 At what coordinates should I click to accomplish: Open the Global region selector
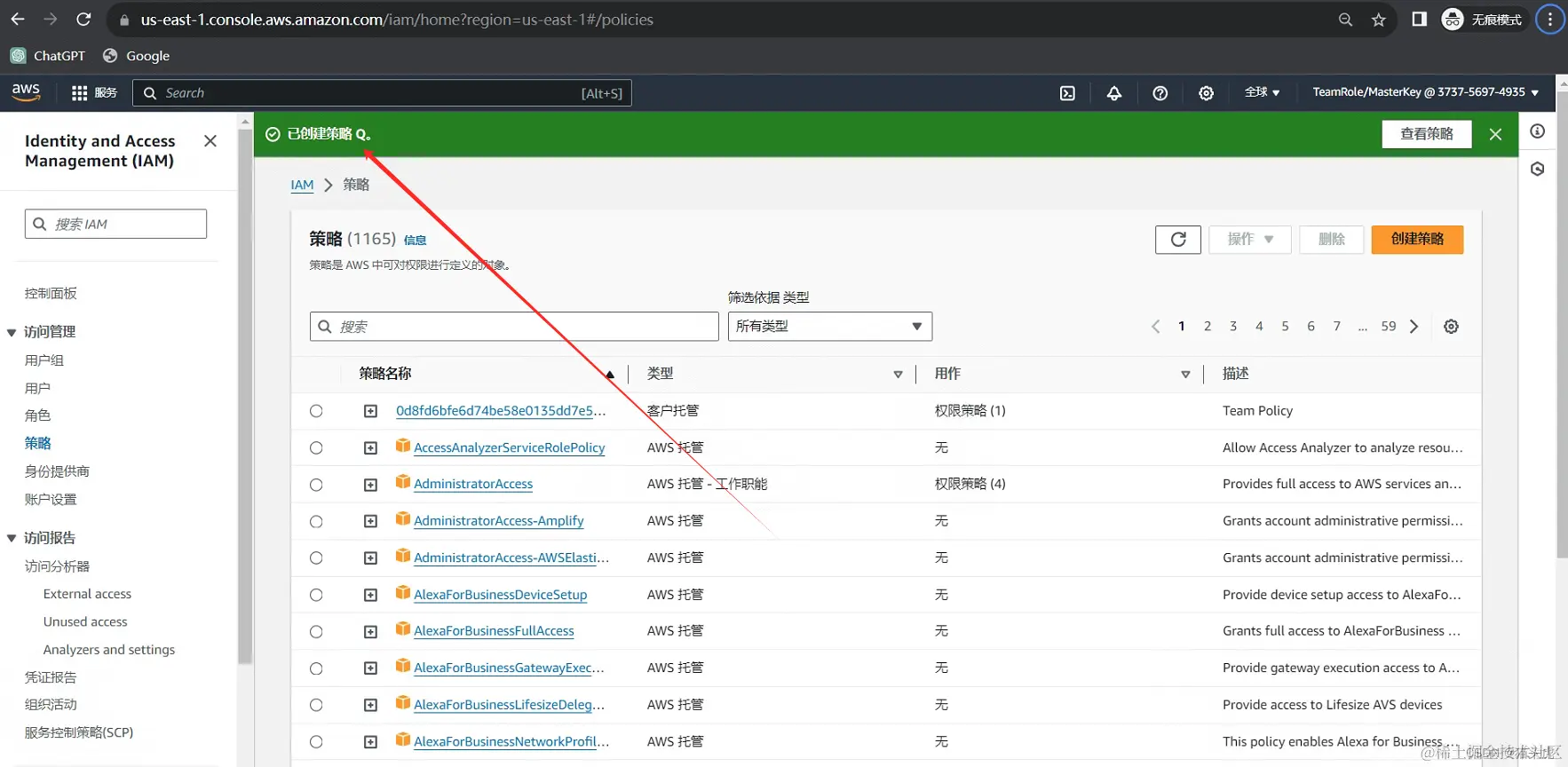tap(1262, 92)
